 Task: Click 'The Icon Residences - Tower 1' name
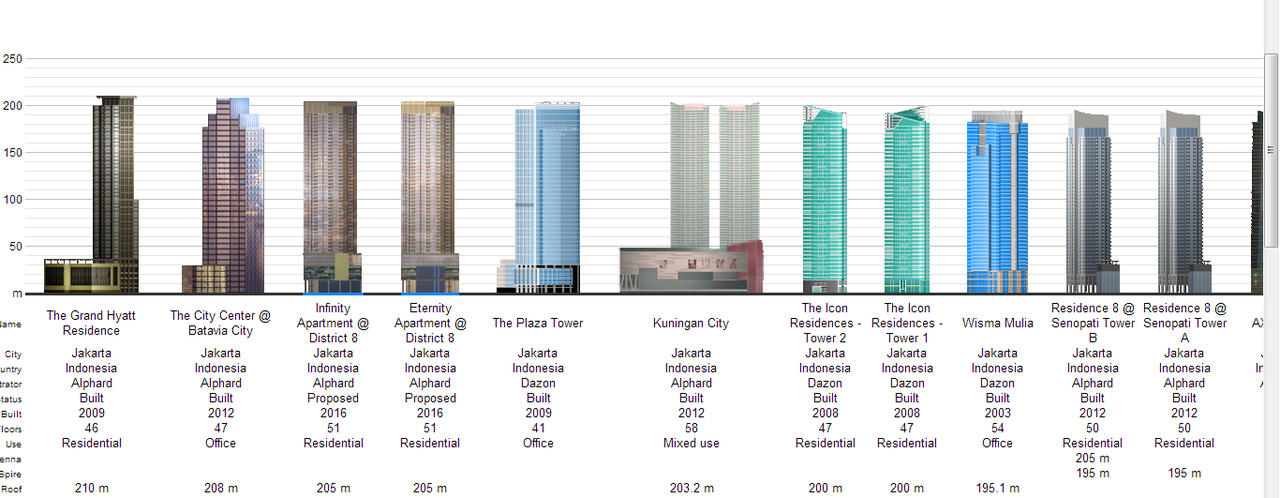(x=907, y=323)
